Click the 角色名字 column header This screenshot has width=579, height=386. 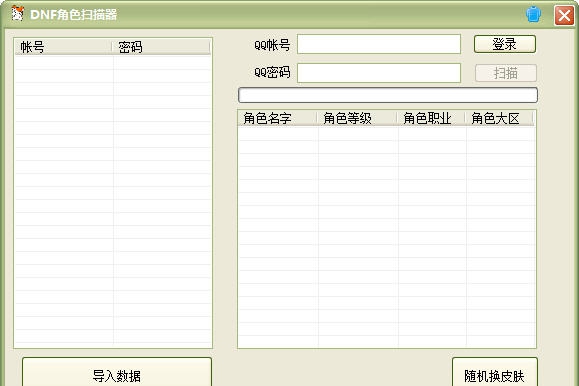point(277,118)
